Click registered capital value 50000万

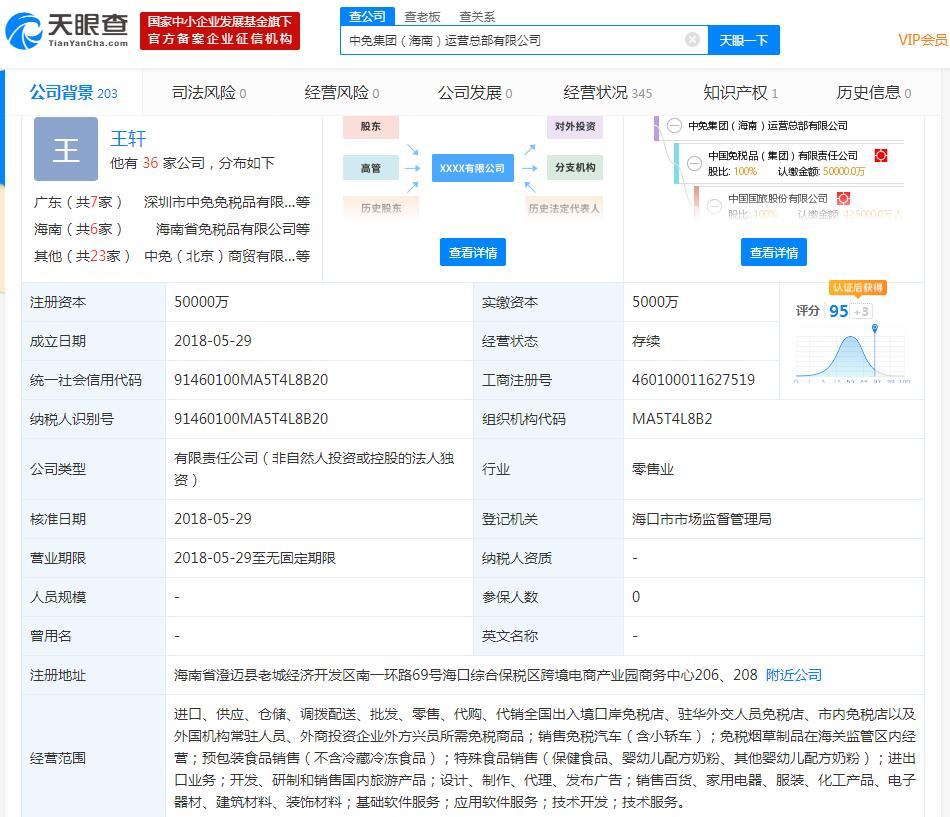pos(201,302)
